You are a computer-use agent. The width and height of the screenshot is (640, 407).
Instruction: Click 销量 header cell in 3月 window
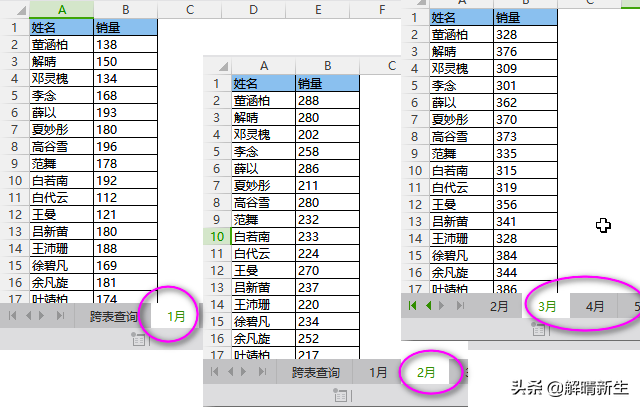[x=526, y=18]
